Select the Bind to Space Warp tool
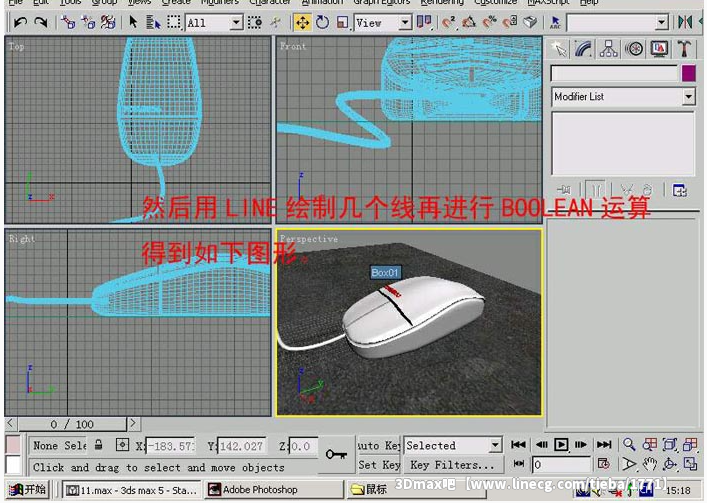707x503 pixels. [x=108, y=22]
